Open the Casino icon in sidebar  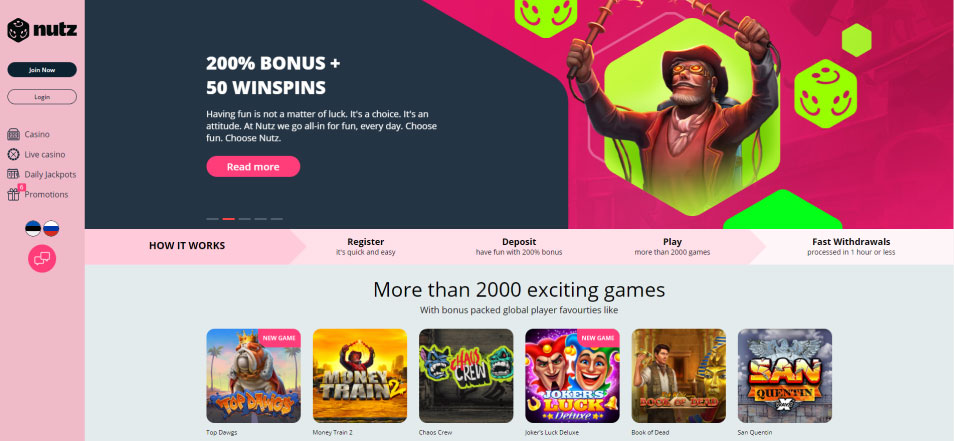[x=13, y=134]
